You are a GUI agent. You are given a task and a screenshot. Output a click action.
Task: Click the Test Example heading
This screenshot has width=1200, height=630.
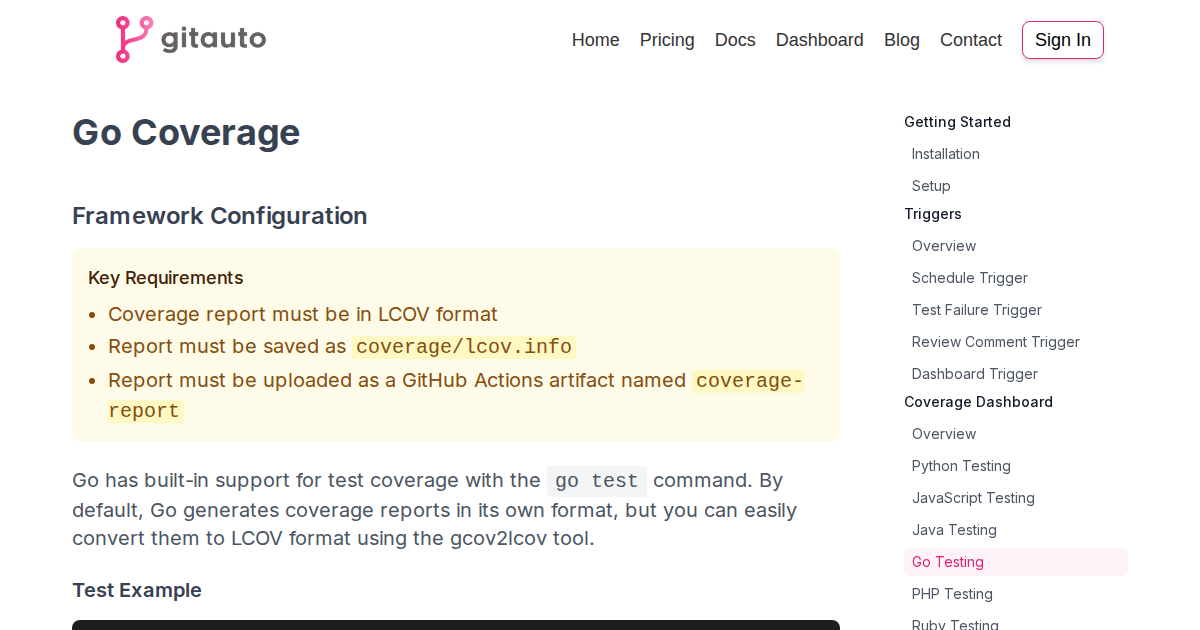tap(137, 590)
